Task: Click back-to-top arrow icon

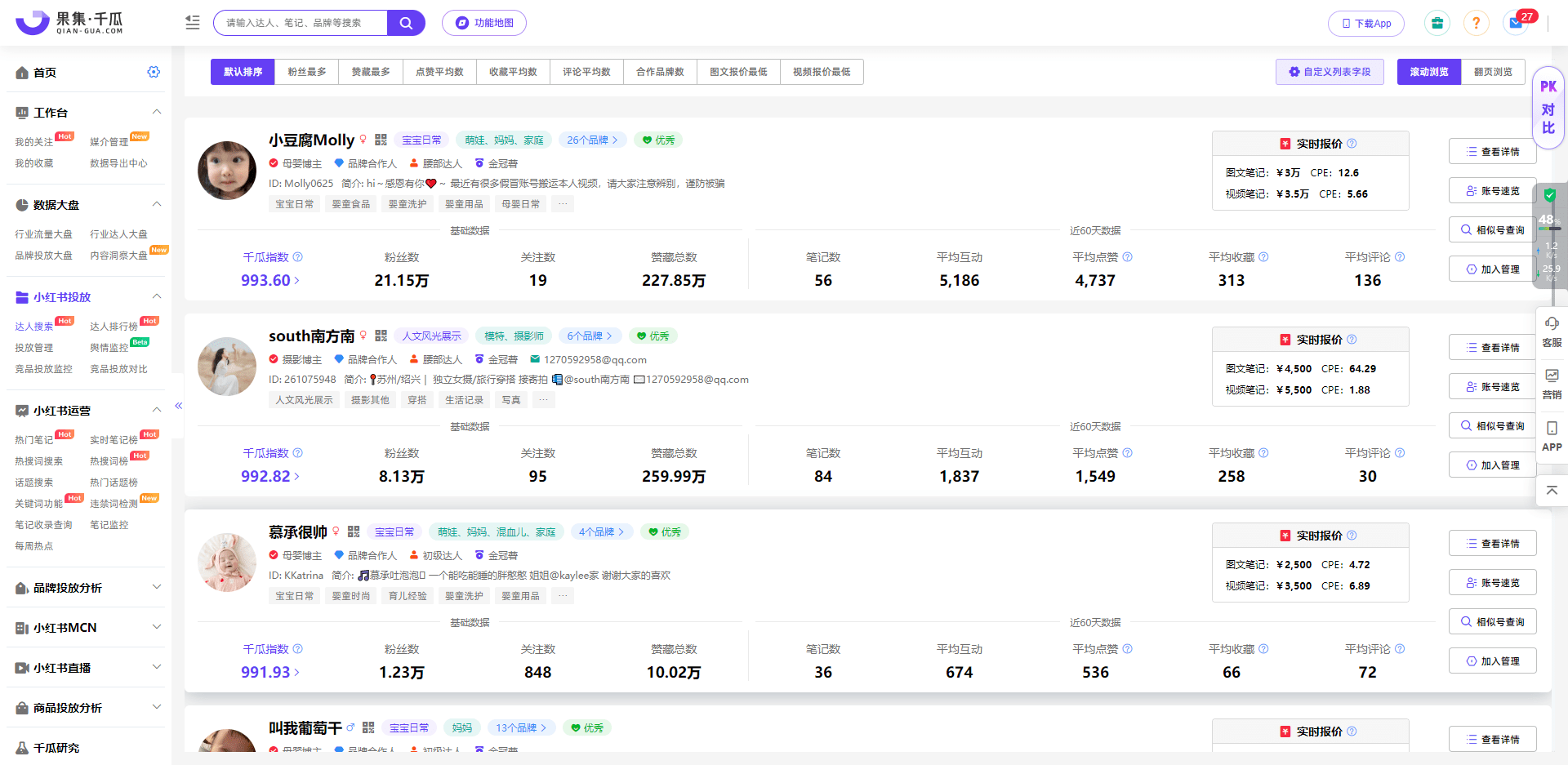Action: pos(1552,490)
